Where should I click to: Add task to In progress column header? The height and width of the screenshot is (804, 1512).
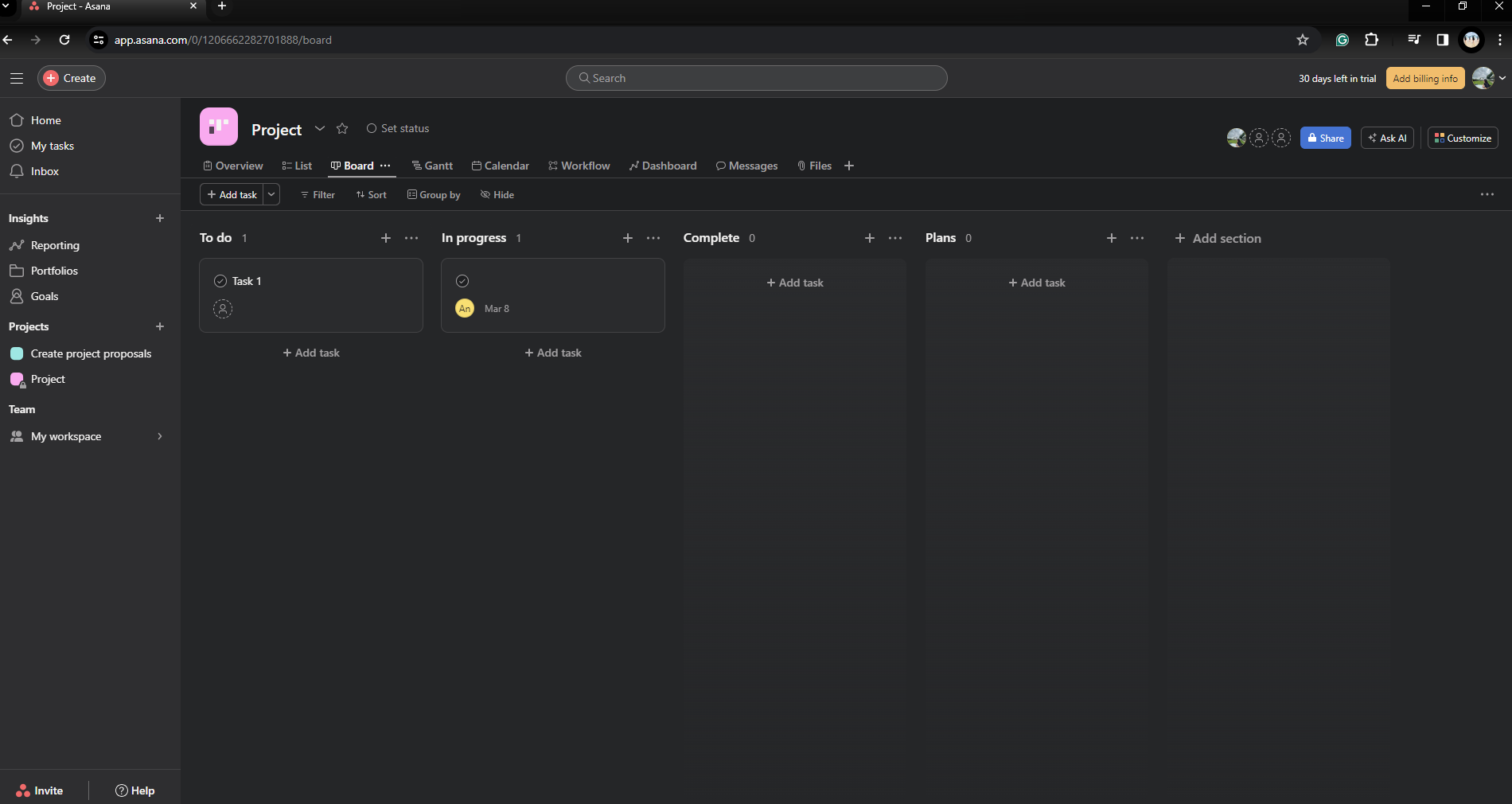[628, 238]
